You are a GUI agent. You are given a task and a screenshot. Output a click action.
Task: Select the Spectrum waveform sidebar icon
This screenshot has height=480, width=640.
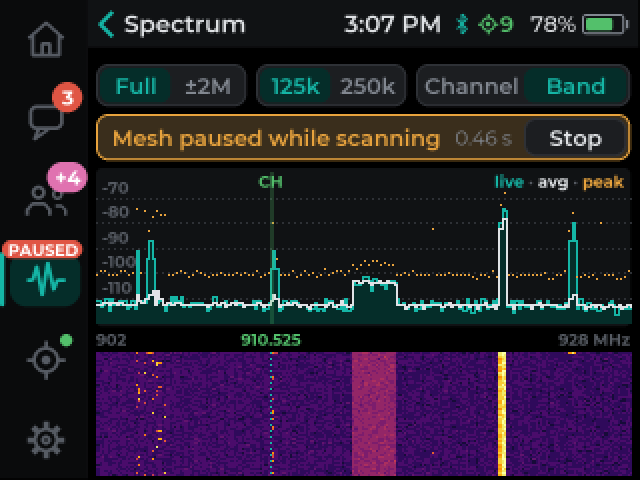(46, 280)
